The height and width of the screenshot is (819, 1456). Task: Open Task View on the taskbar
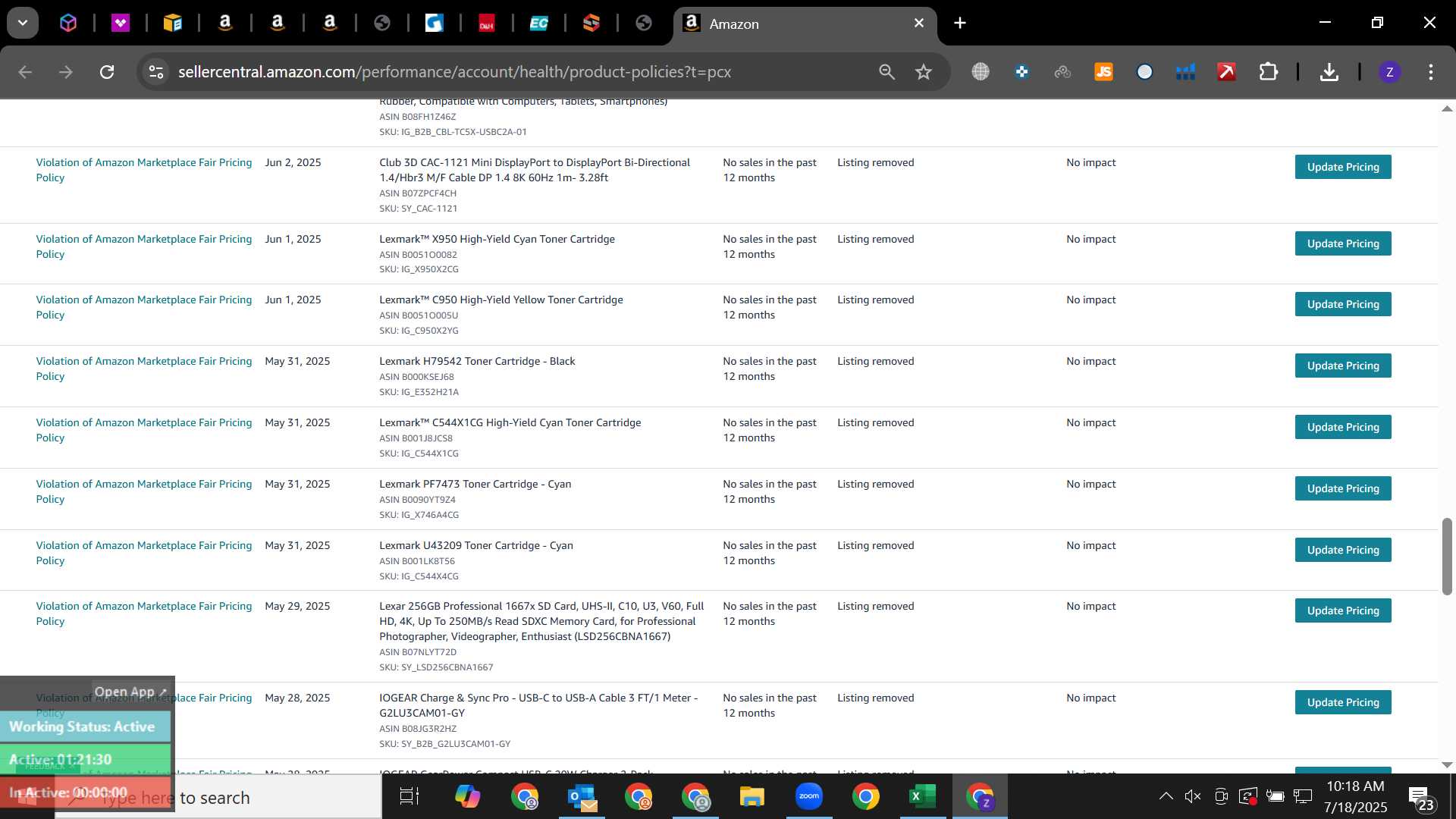tap(409, 796)
